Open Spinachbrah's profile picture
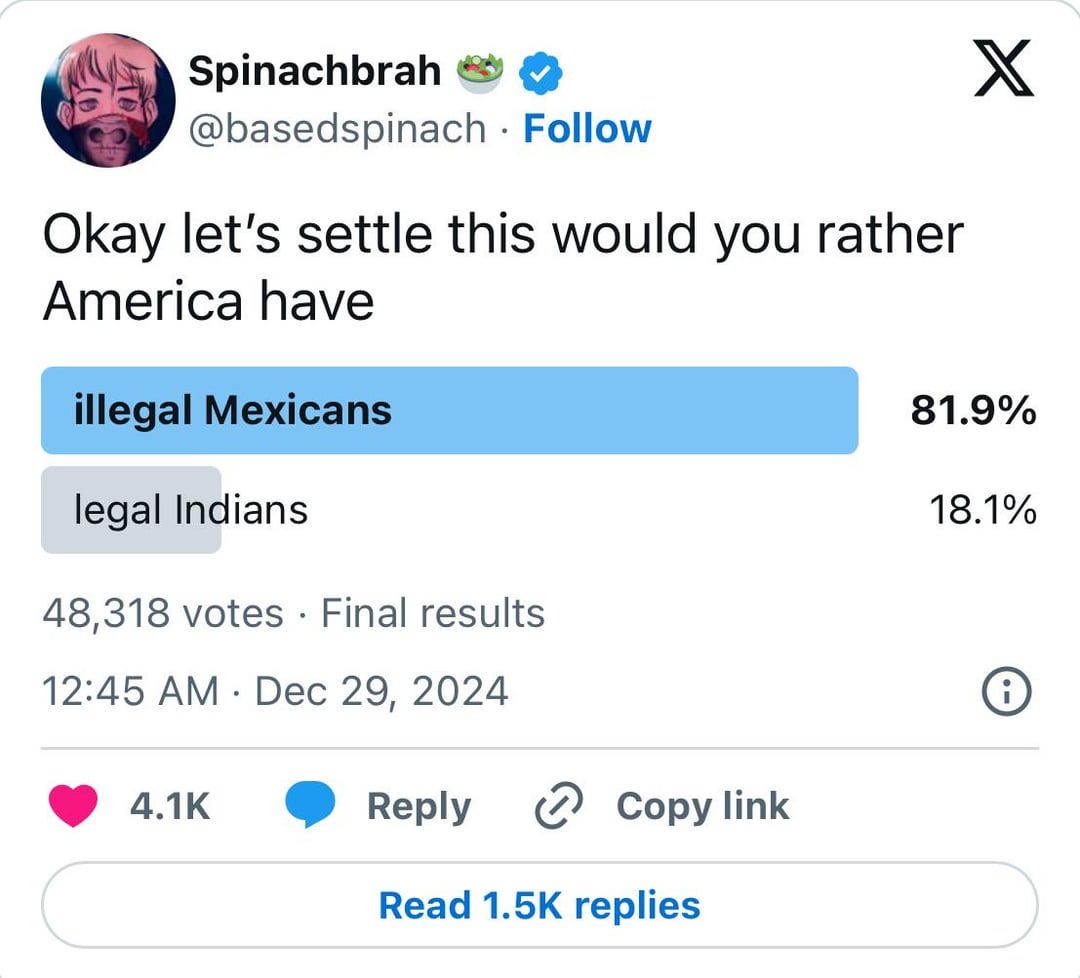 tap(108, 99)
